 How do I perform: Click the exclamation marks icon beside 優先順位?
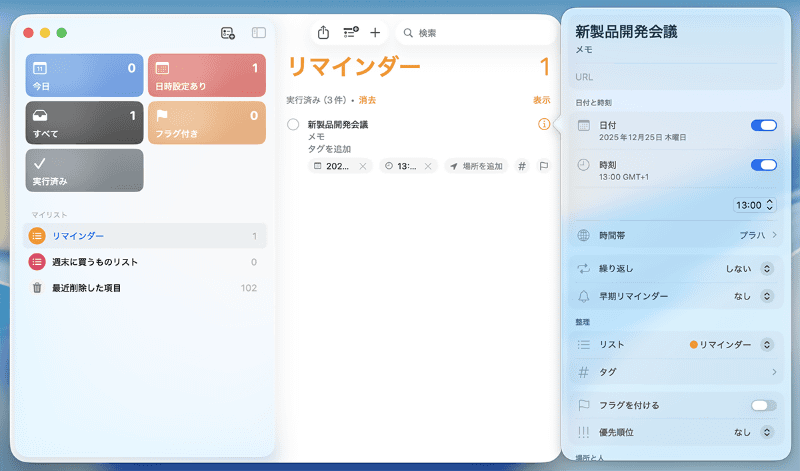(x=583, y=433)
